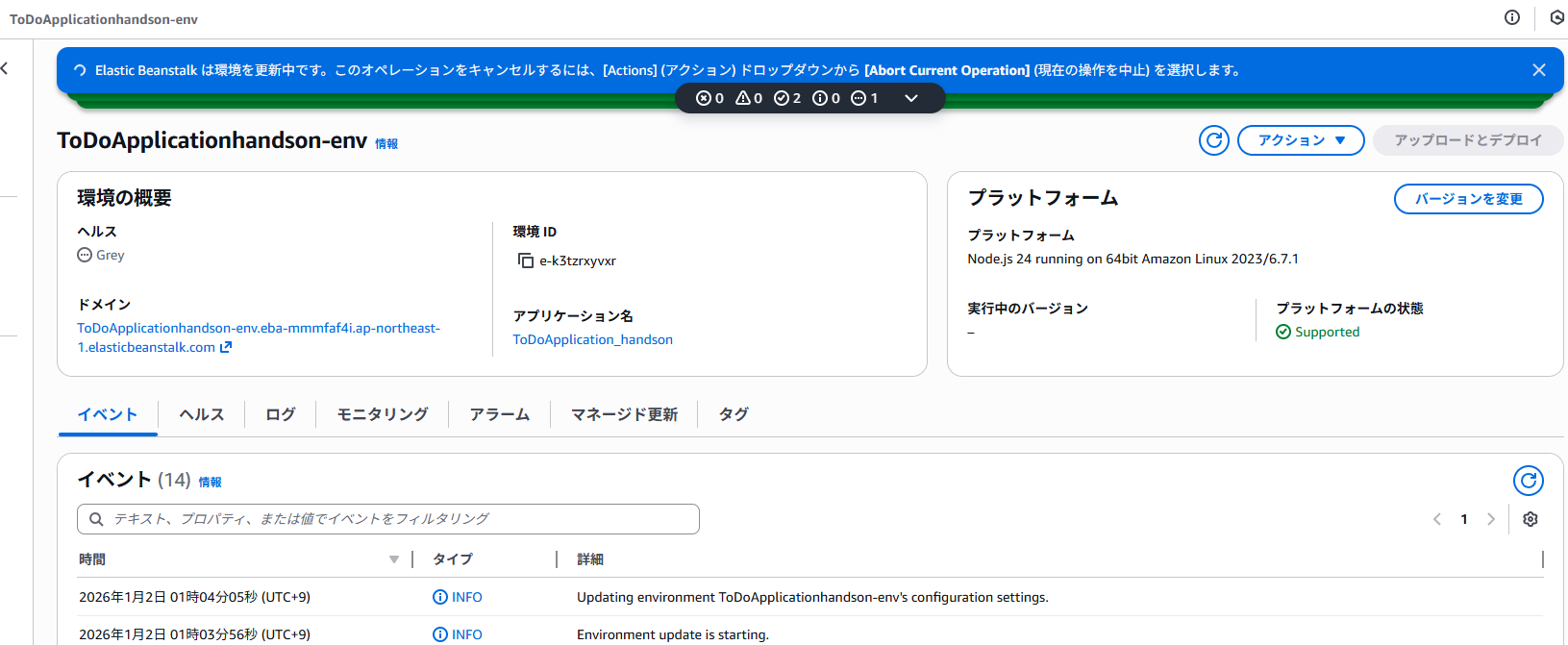Click the バージョンを変更 button

pos(1469,199)
